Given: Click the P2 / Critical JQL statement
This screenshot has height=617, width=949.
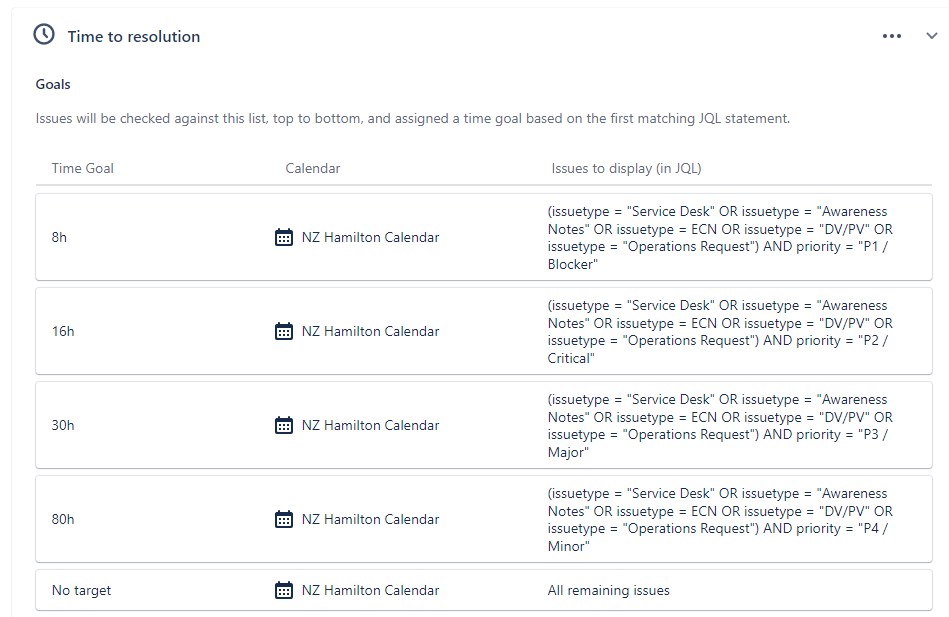Looking at the screenshot, I should tap(720, 331).
